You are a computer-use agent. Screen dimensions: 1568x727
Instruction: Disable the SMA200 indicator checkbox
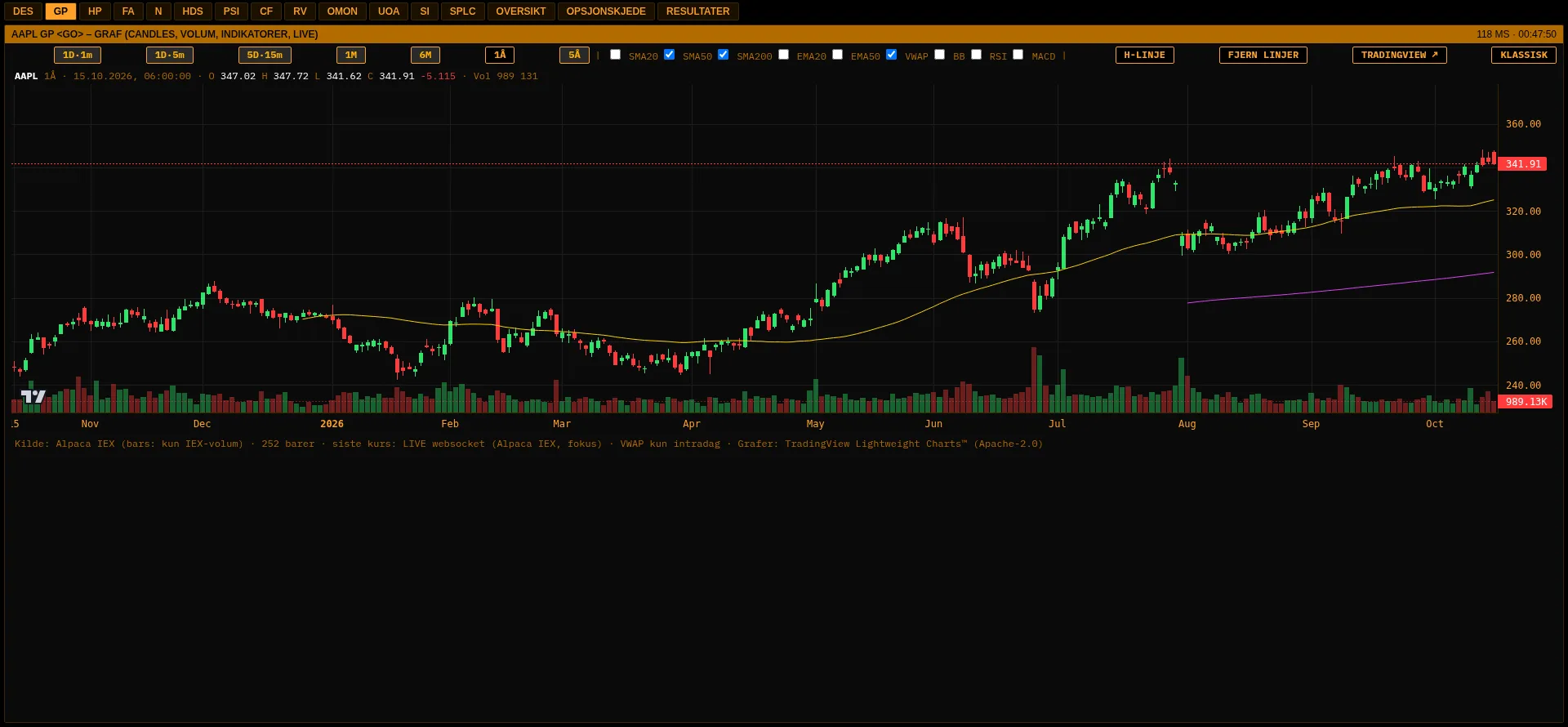tap(723, 55)
